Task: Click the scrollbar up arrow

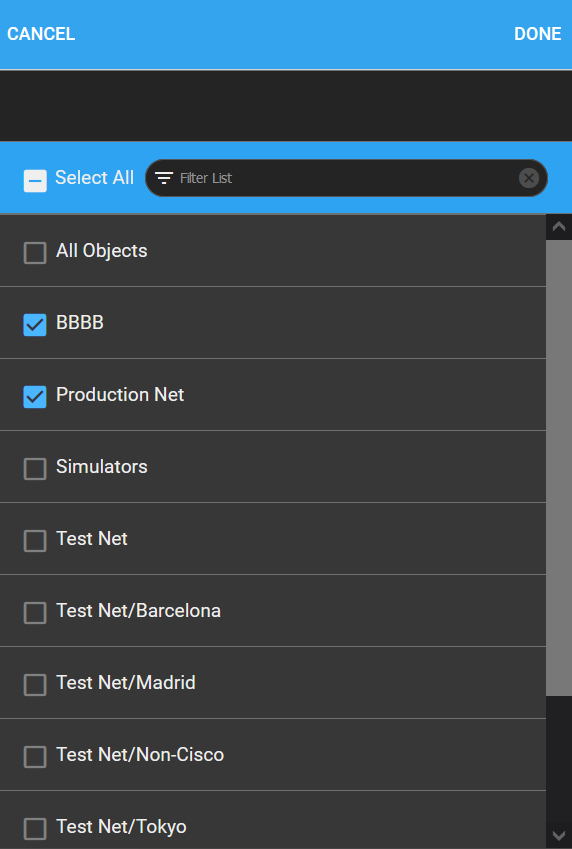Action: coord(558,227)
